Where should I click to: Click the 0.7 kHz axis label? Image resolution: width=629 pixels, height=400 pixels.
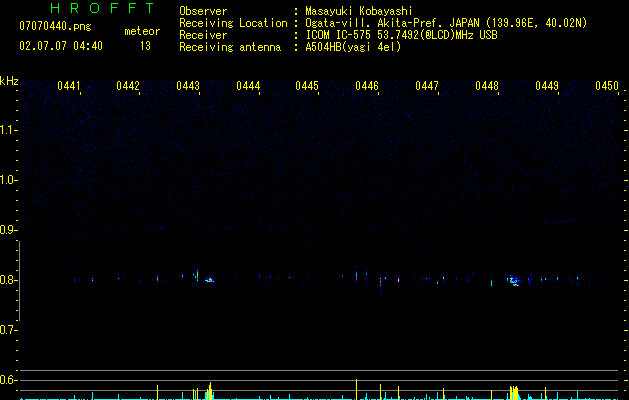click(x=8, y=330)
